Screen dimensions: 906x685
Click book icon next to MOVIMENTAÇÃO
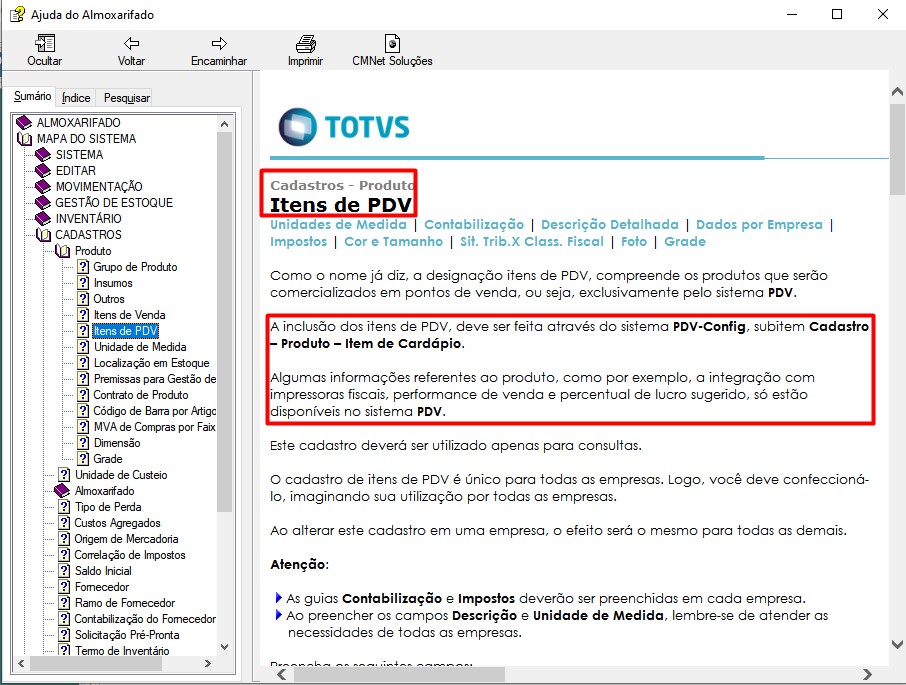(43, 187)
